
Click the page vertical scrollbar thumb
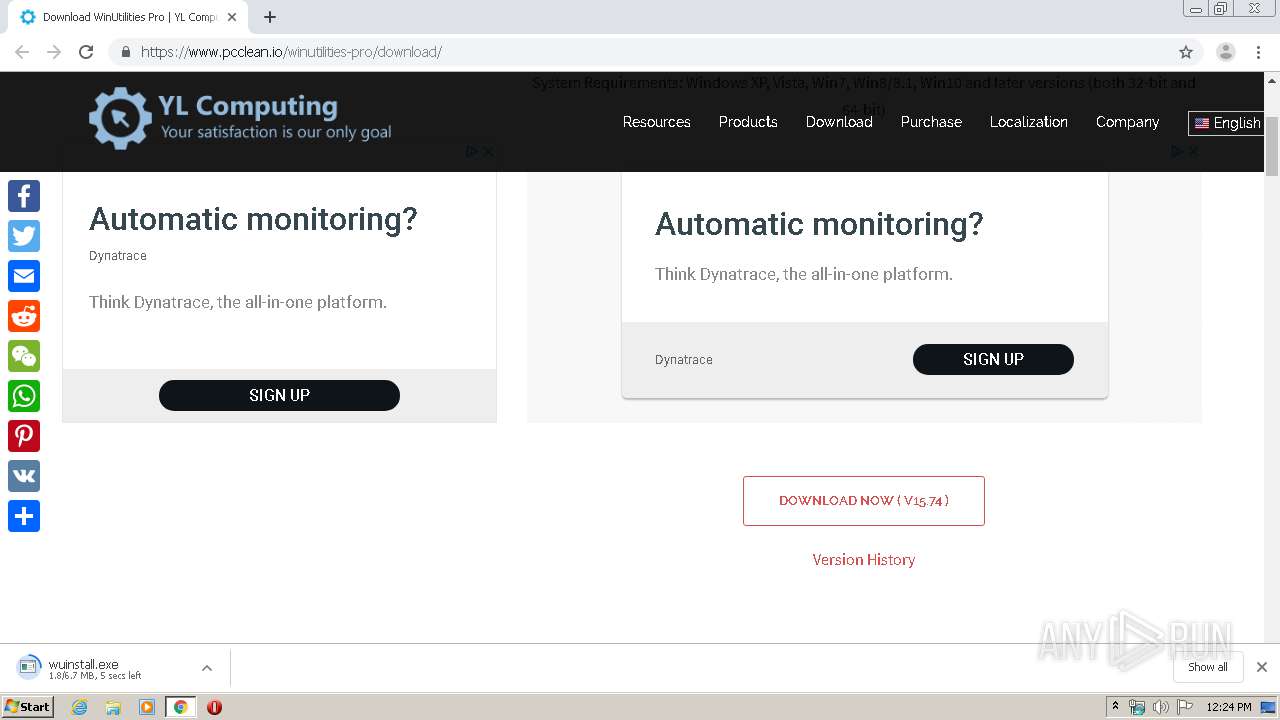click(1272, 146)
